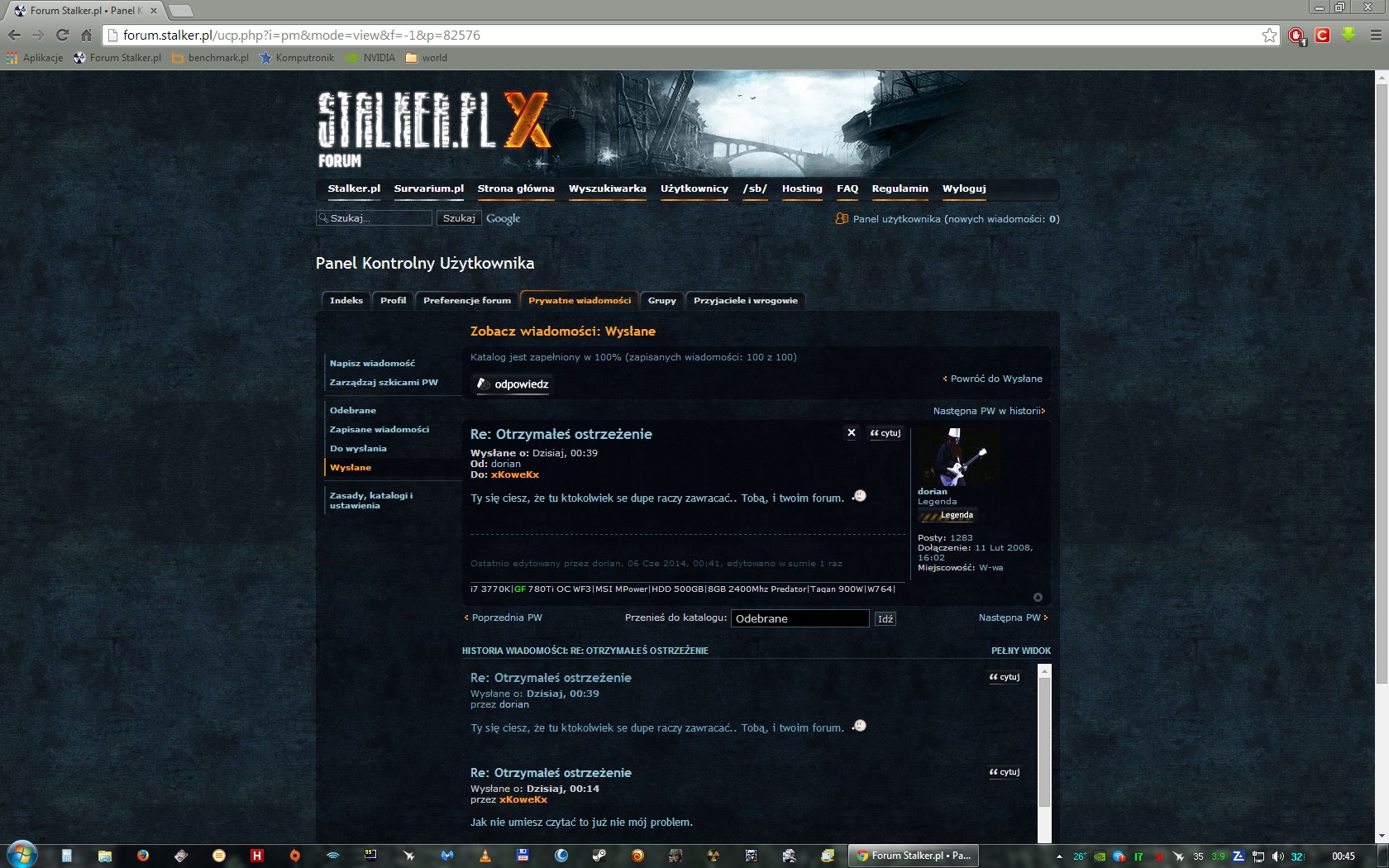Screen dimensions: 1389x868
Task: Switch to the Indeks tab
Action: pos(346,300)
